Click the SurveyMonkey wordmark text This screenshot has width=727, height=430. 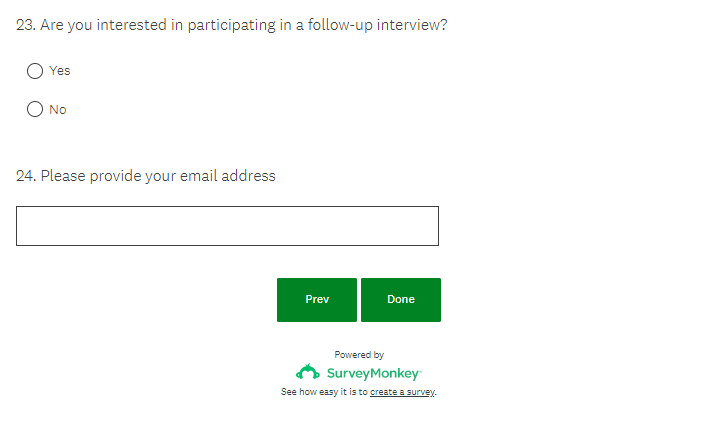tap(374, 373)
